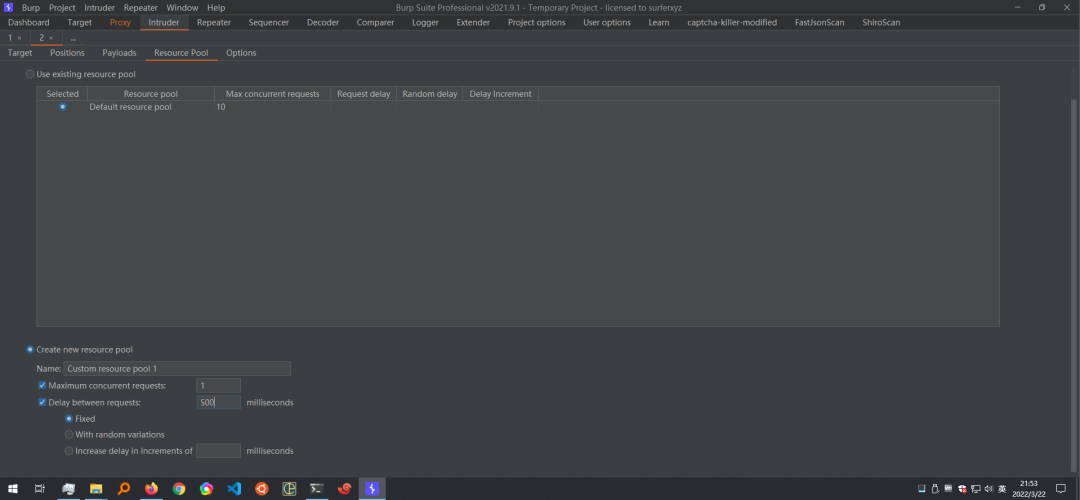Open the multicolor circle app on the taskbar

click(x=207, y=488)
